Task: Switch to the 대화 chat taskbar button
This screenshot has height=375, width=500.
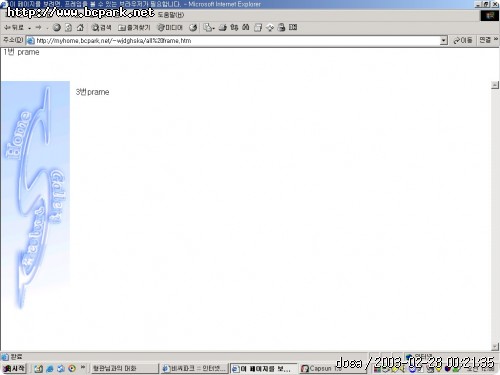Action: click(125, 369)
